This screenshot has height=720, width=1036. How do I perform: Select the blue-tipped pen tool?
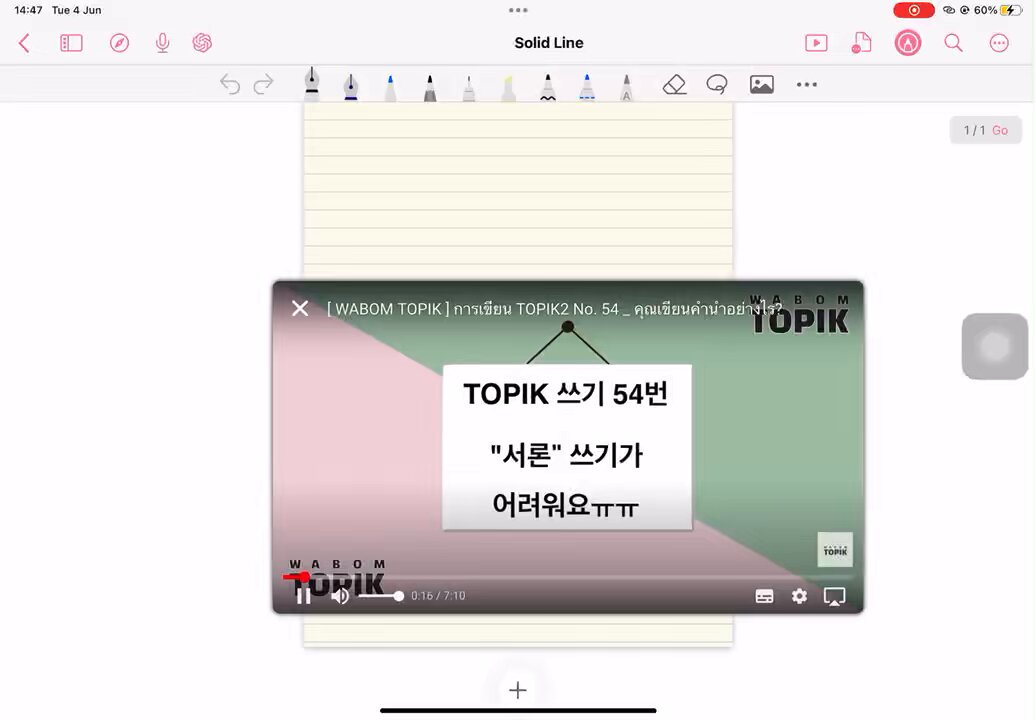pyautogui.click(x=390, y=87)
